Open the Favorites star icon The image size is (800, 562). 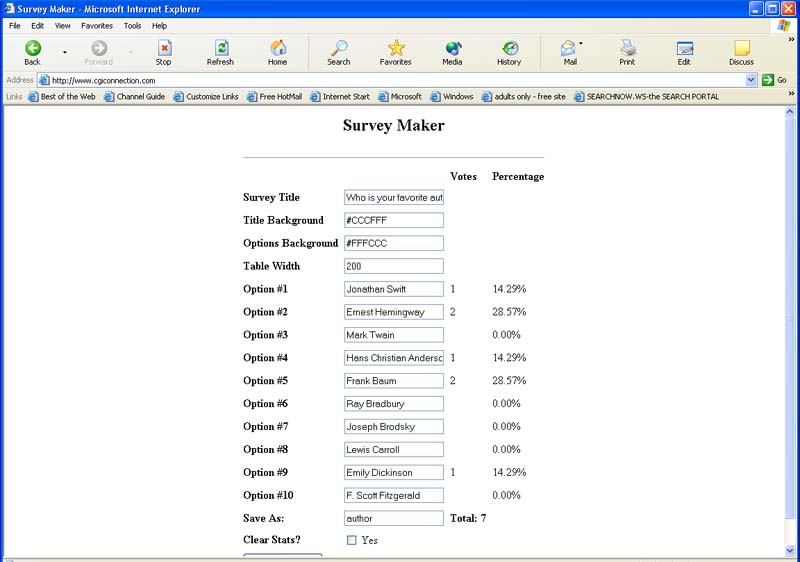point(396,48)
